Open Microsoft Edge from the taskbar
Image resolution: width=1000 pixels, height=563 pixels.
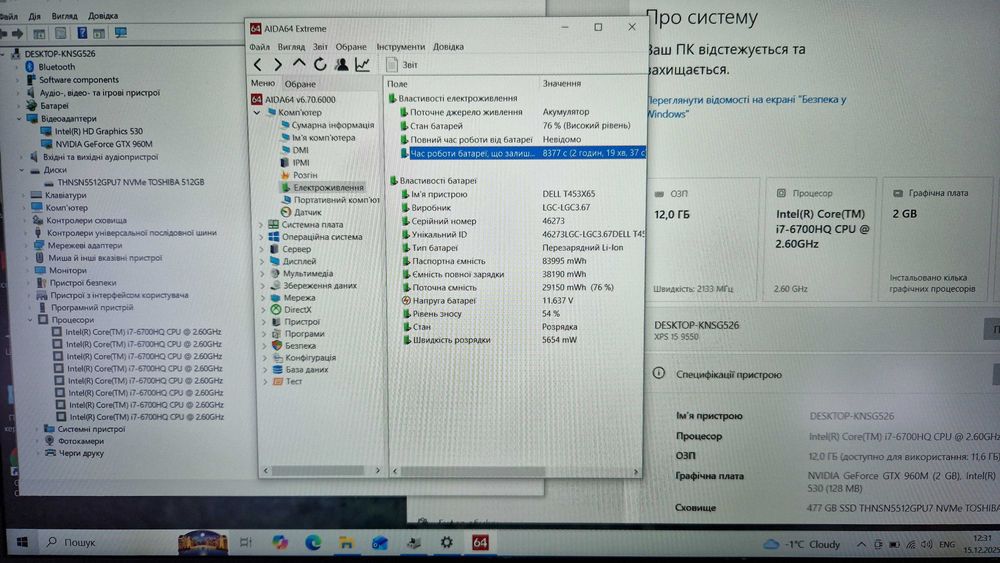312,543
